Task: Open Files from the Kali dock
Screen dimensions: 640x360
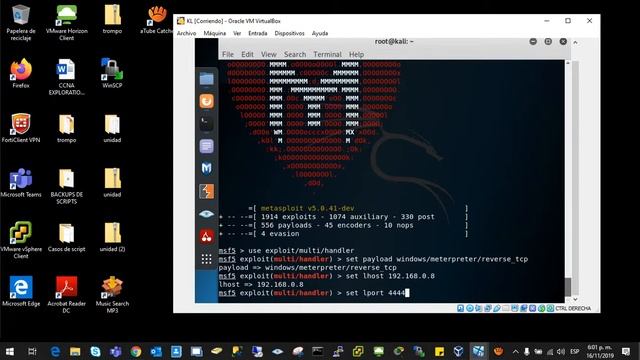Action: [207, 79]
